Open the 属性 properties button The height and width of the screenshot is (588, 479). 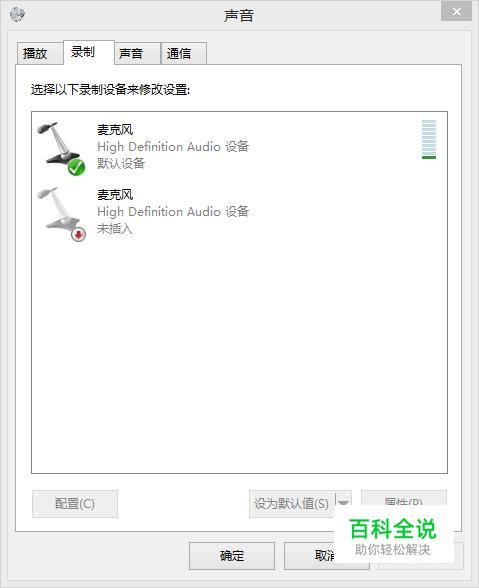[x=404, y=498]
